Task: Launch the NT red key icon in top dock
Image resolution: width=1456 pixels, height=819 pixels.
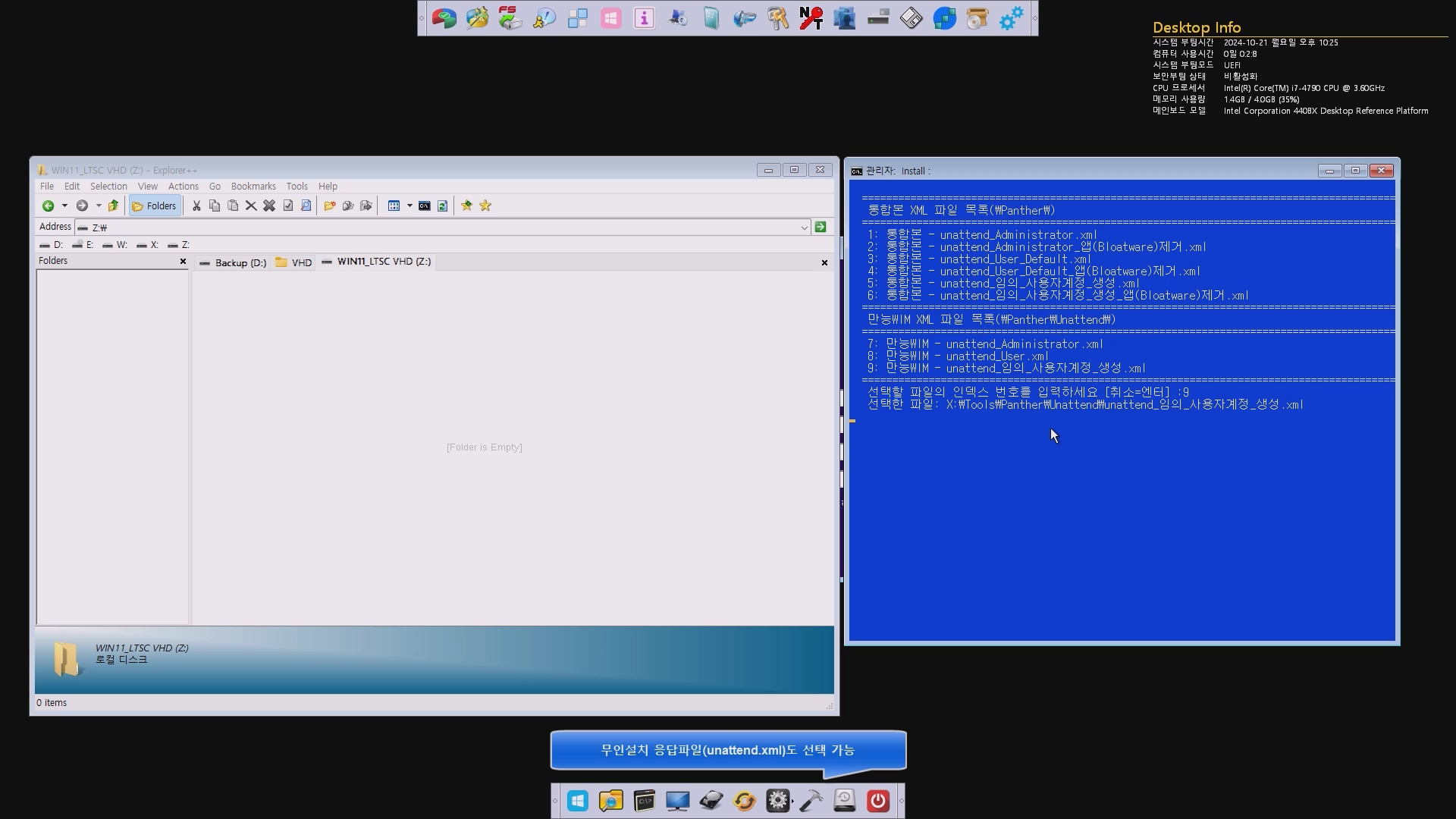Action: [811, 18]
